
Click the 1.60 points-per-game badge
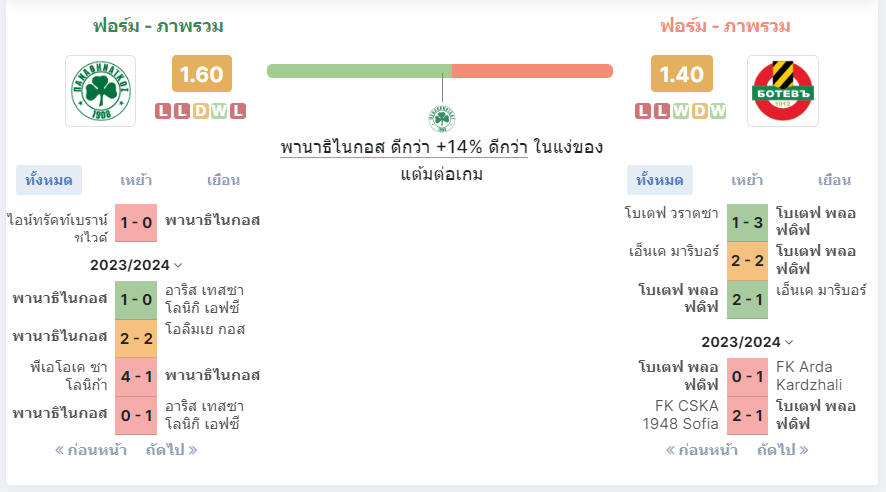(202, 73)
